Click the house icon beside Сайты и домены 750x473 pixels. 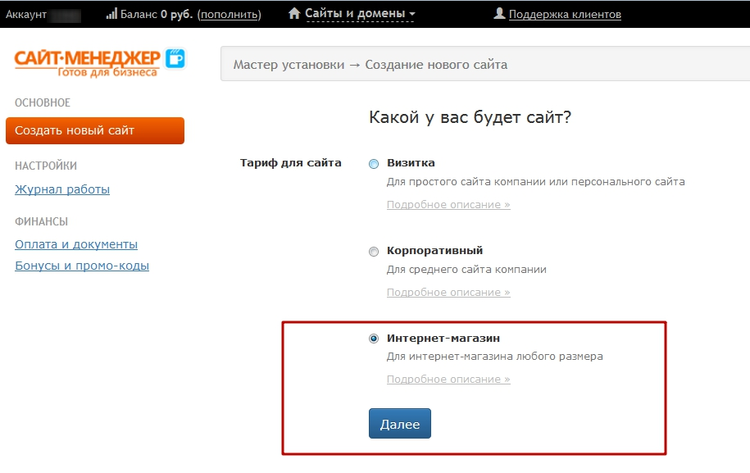294,14
